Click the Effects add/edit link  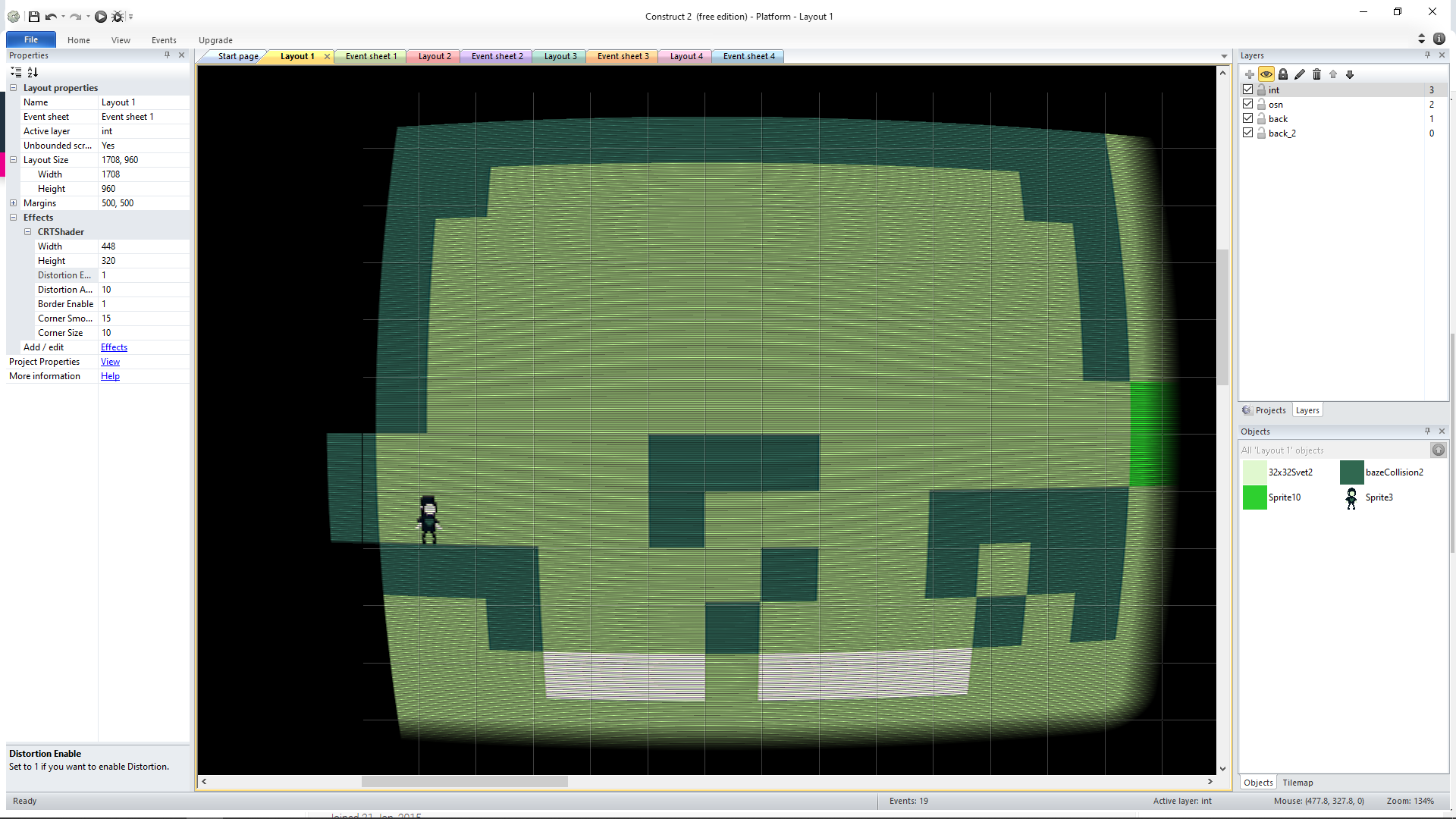point(114,347)
